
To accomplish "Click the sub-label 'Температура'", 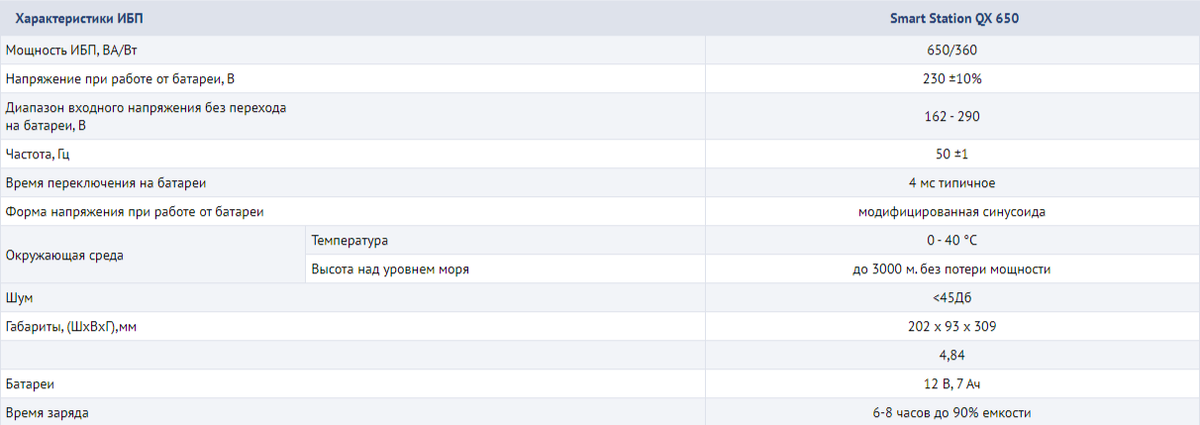I will [x=349, y=241].
